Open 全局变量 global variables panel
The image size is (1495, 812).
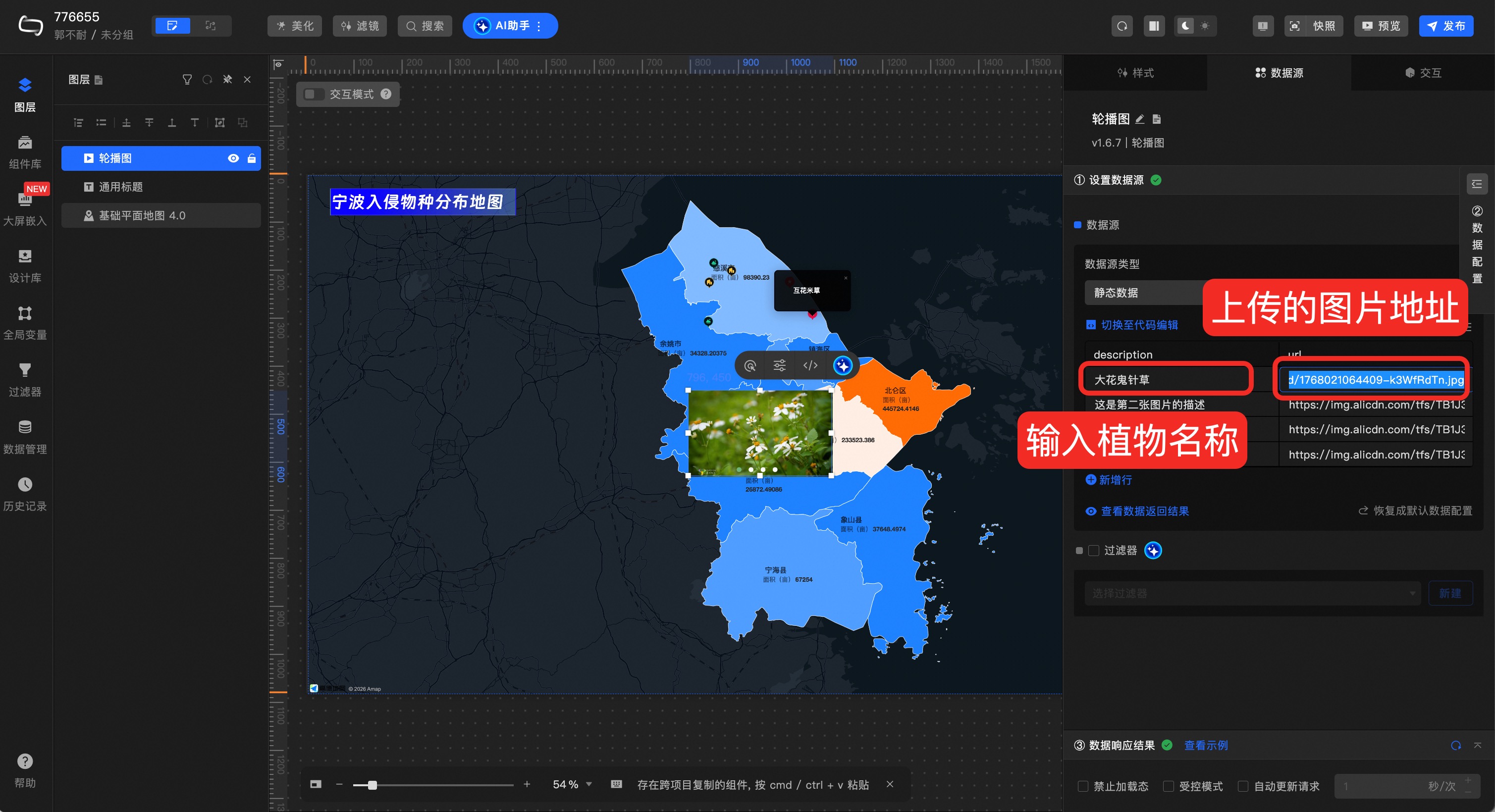coord(24,322)
